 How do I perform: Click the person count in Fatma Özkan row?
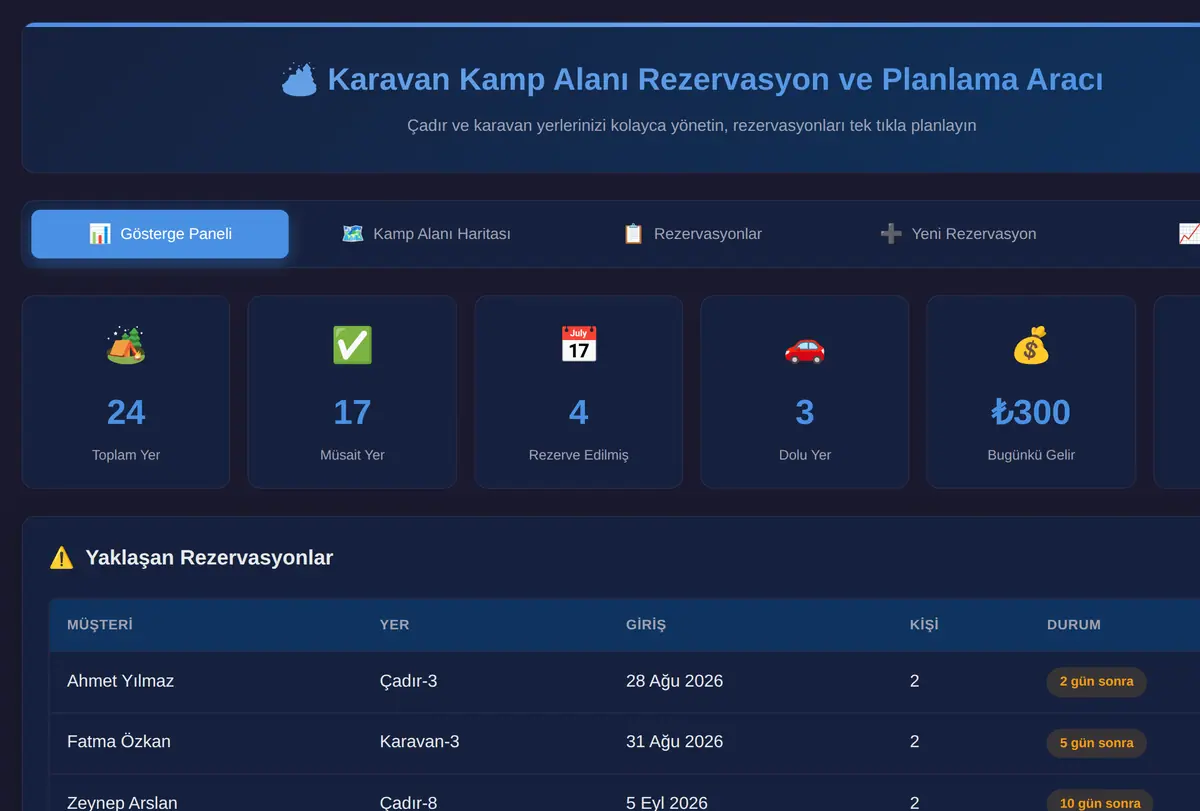pos(915,742)
